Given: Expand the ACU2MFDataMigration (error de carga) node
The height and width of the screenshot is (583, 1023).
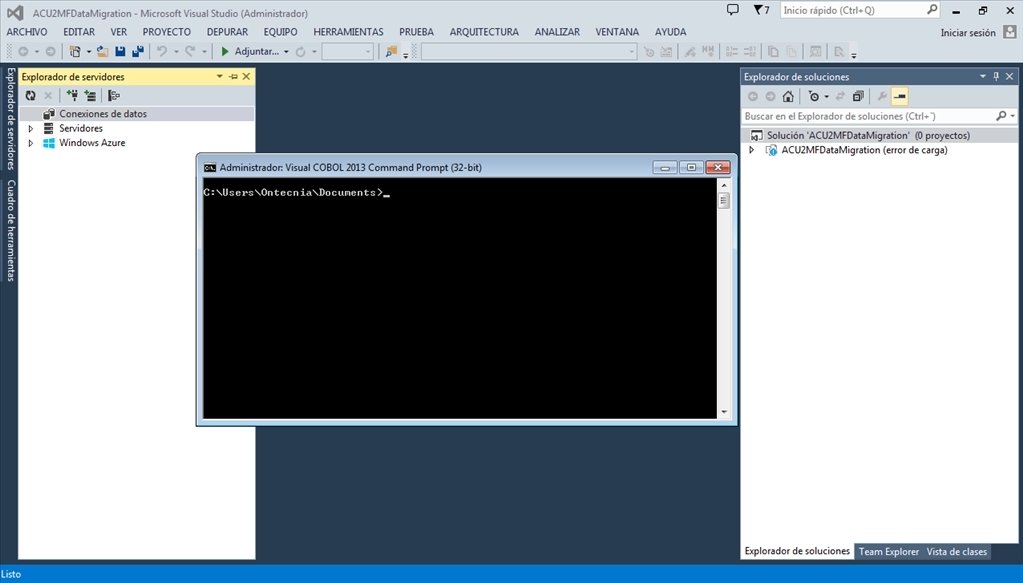Looking at the screenshot, I should tap(751, 150).
